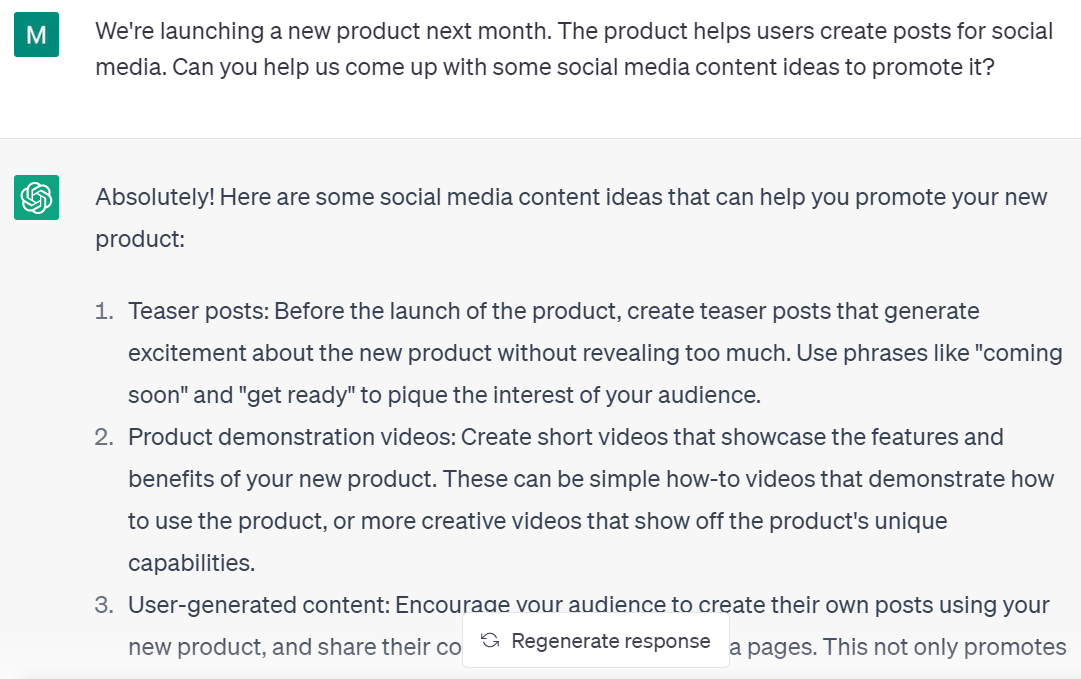
Task: Click list number 2 marker
Action: click(x=104, y=437)
